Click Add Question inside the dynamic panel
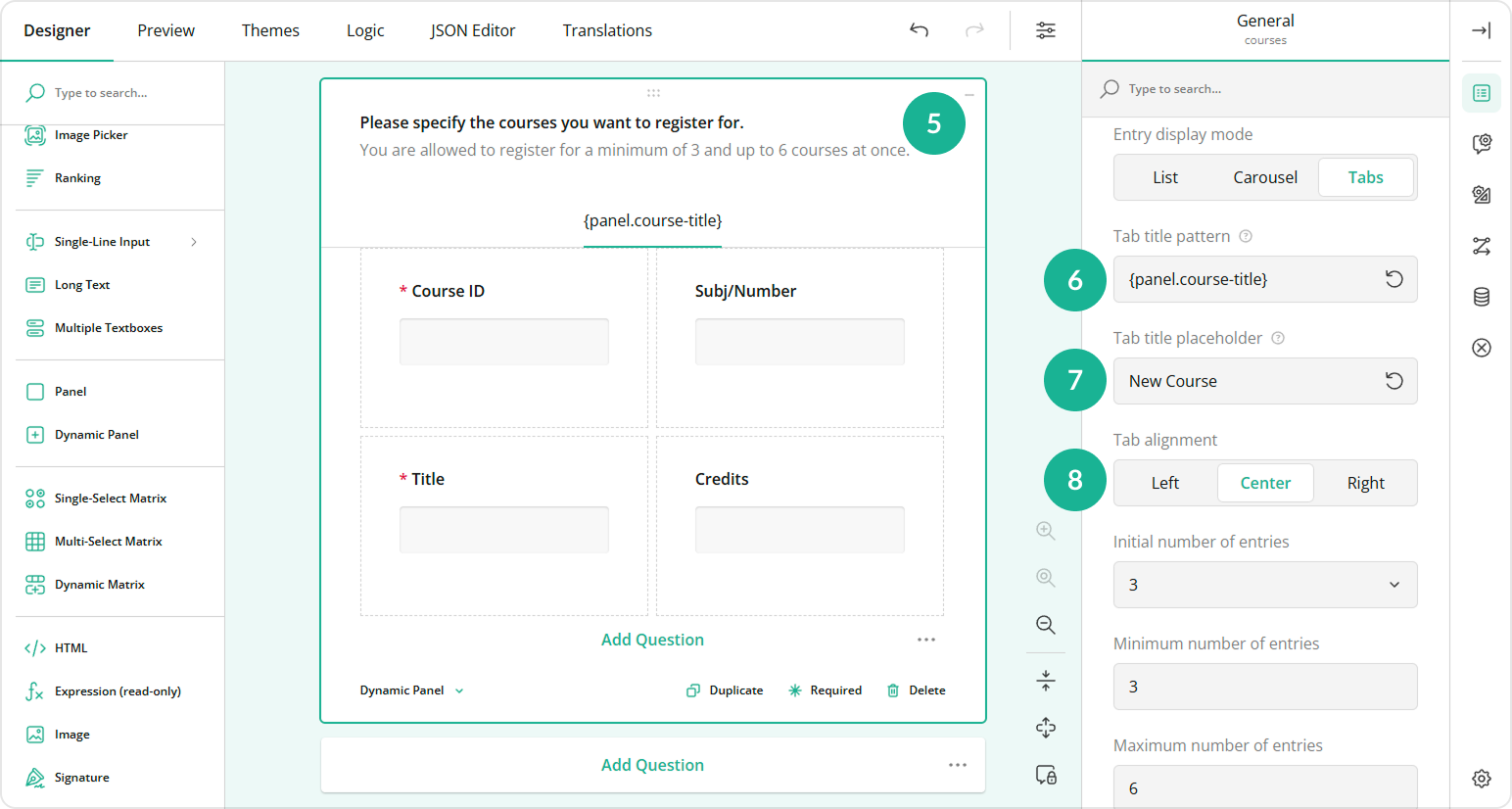Image resolution: width=1512 pixels, height=809 pixels. click(652, 639)
